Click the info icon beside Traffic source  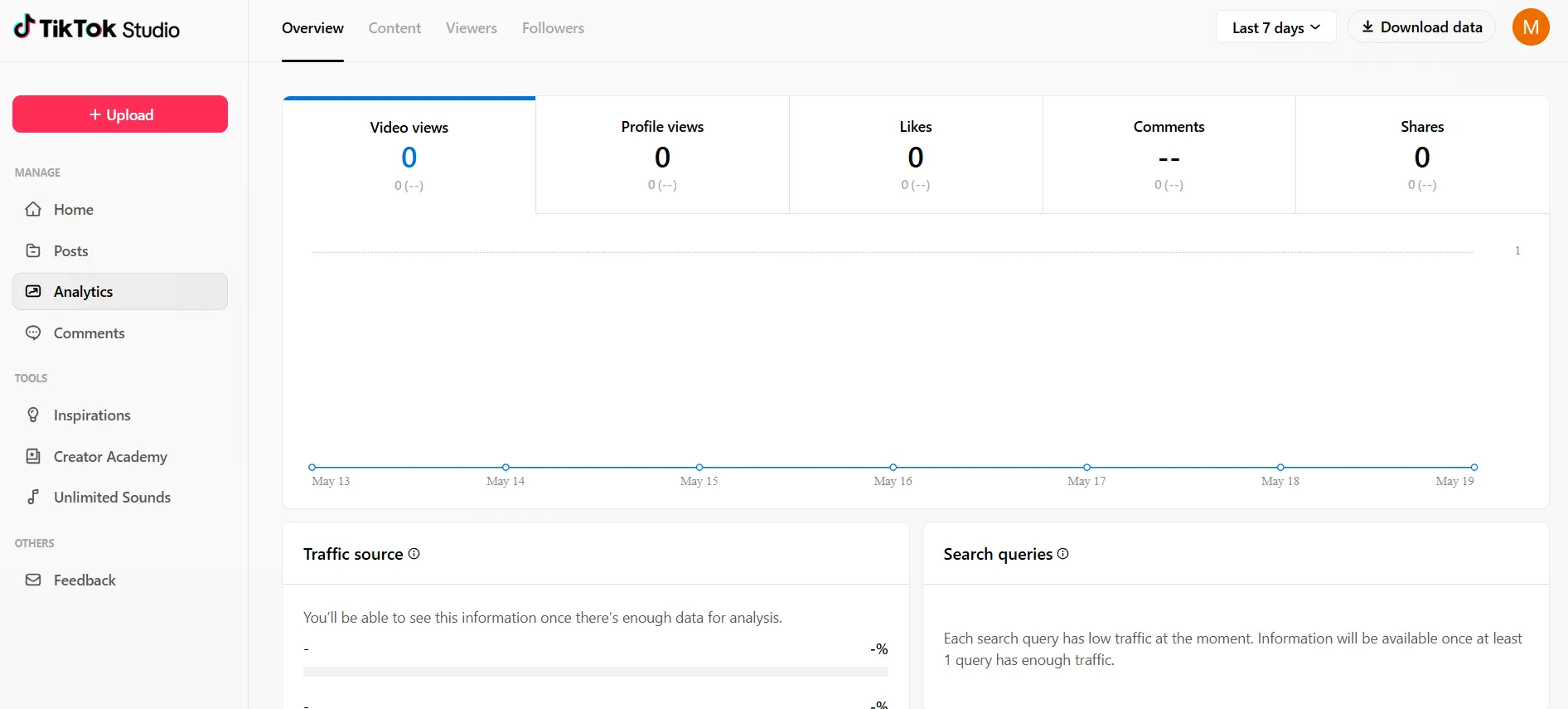414,553
